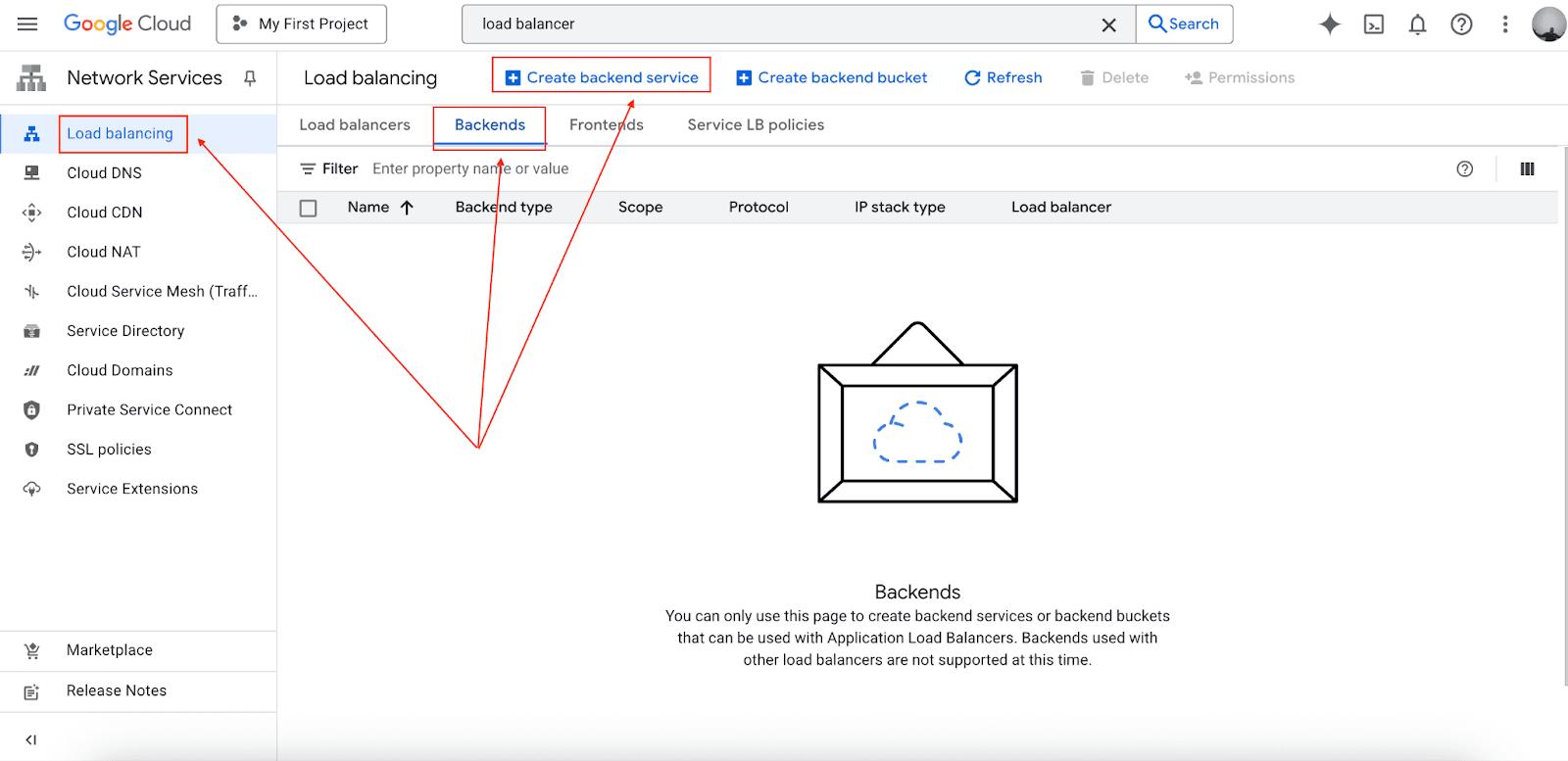
Task: Click the Service Directory icon
Action: [31, 331]
